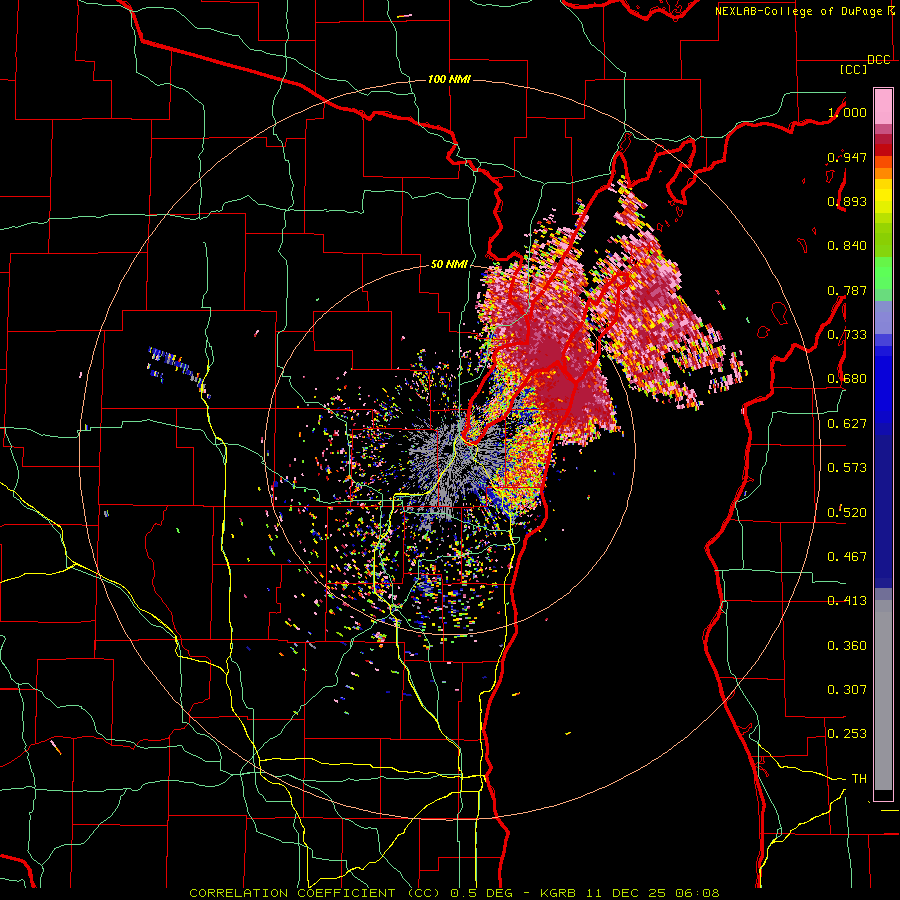Click the 0.893 legend value

[847, 201]
